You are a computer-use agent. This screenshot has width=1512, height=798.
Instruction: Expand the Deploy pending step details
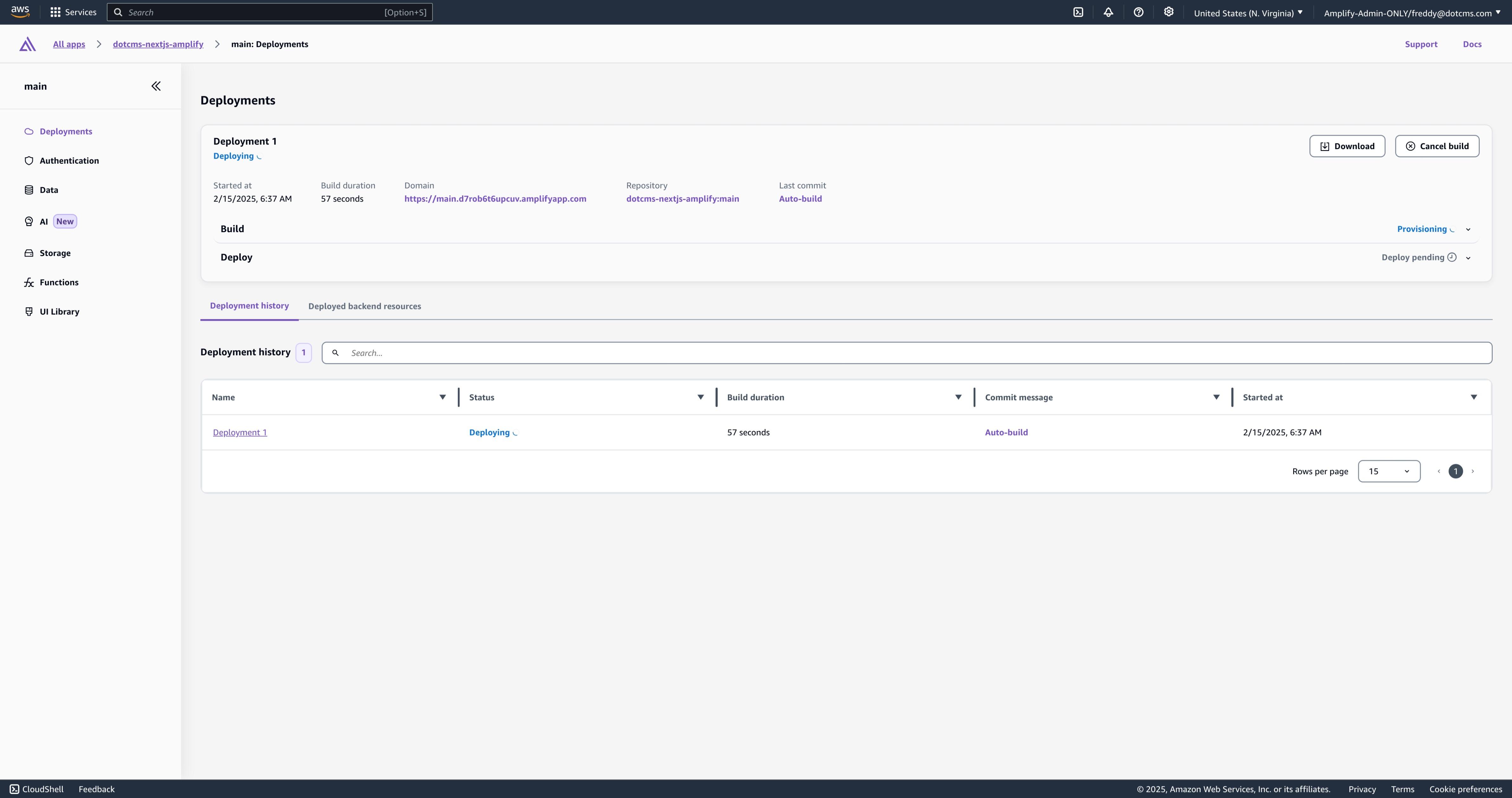[1469, 257]
